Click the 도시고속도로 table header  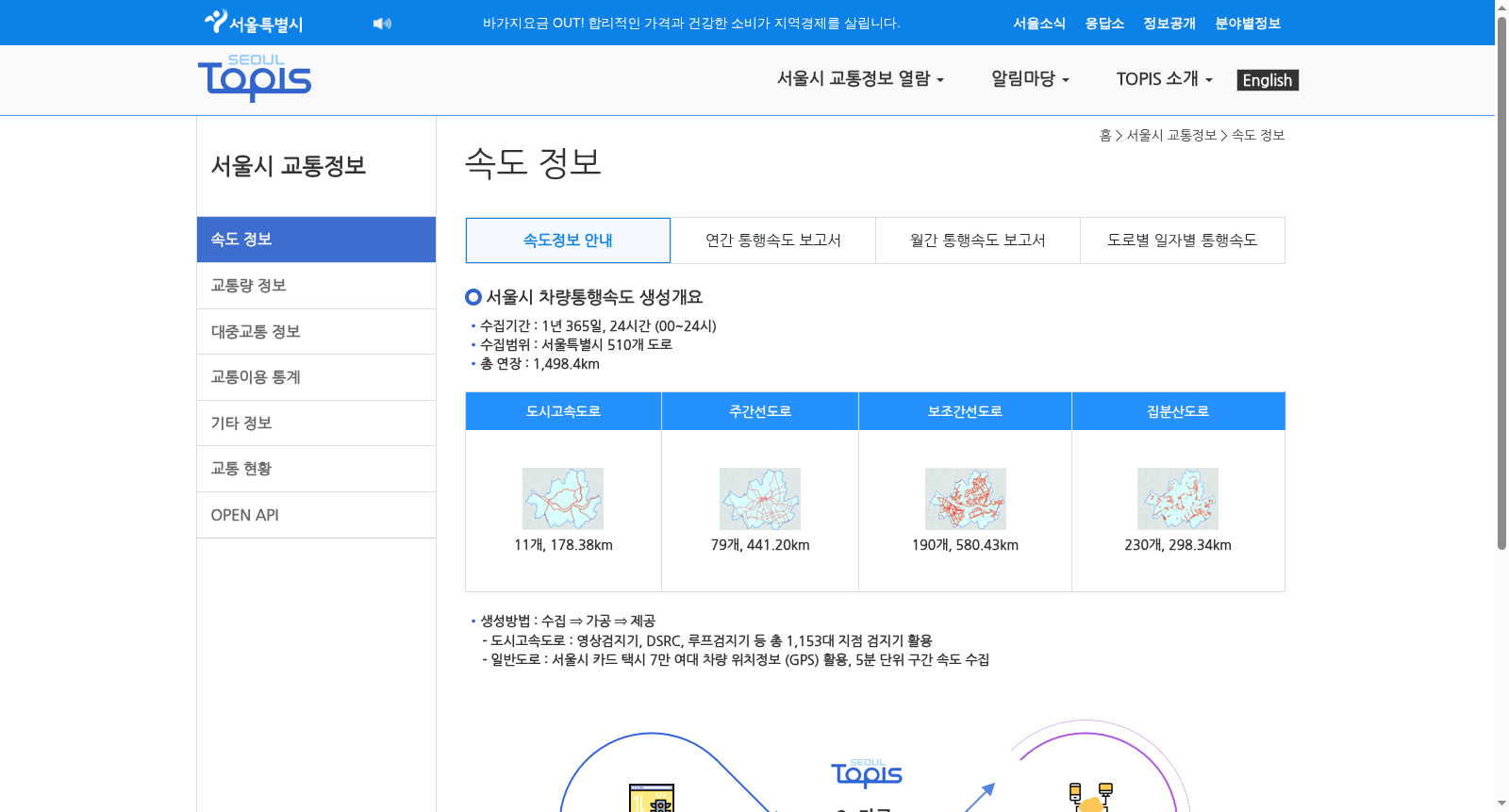point(563,411)
